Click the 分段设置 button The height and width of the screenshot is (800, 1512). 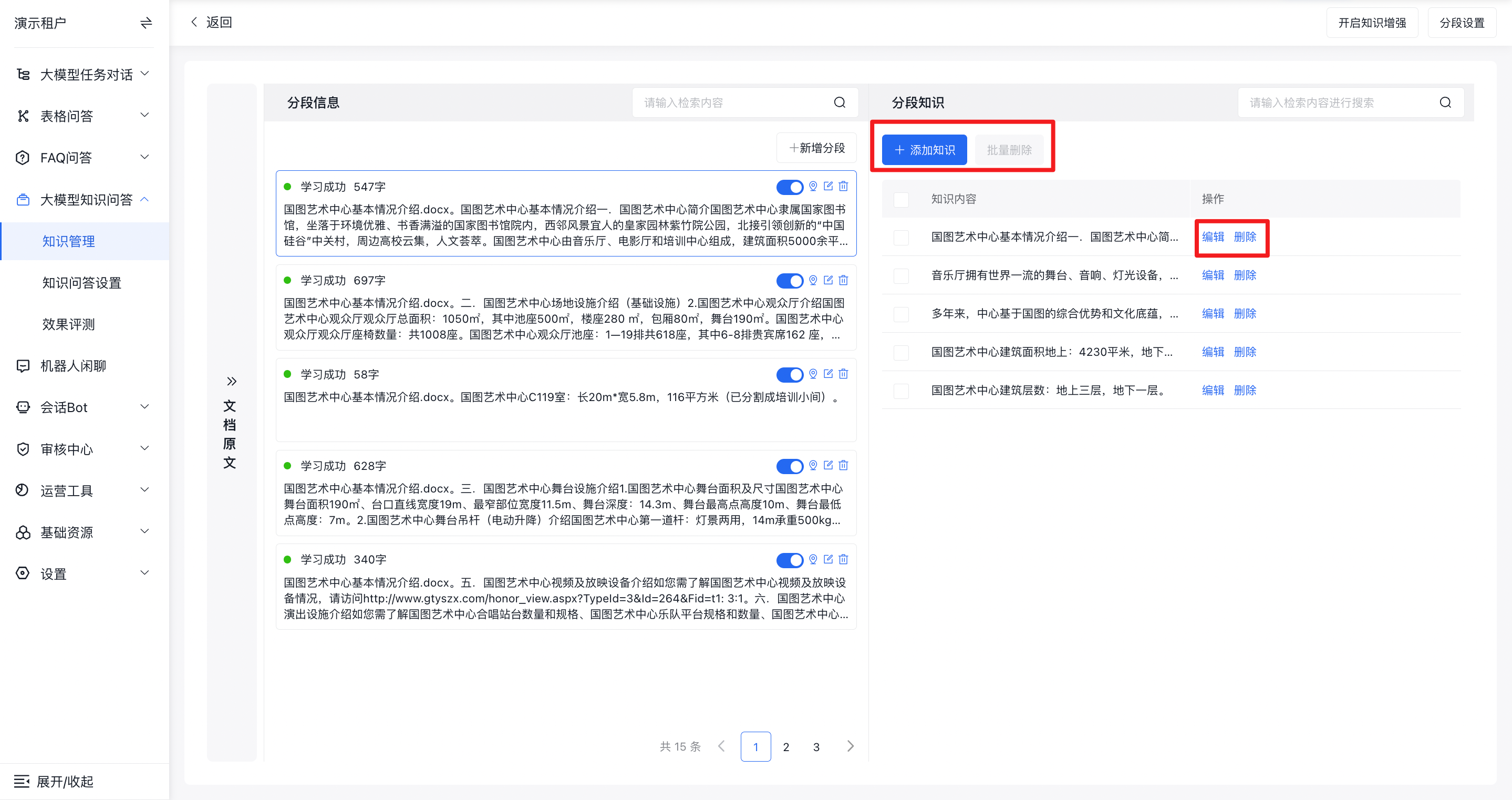(x=1462, y=23)
